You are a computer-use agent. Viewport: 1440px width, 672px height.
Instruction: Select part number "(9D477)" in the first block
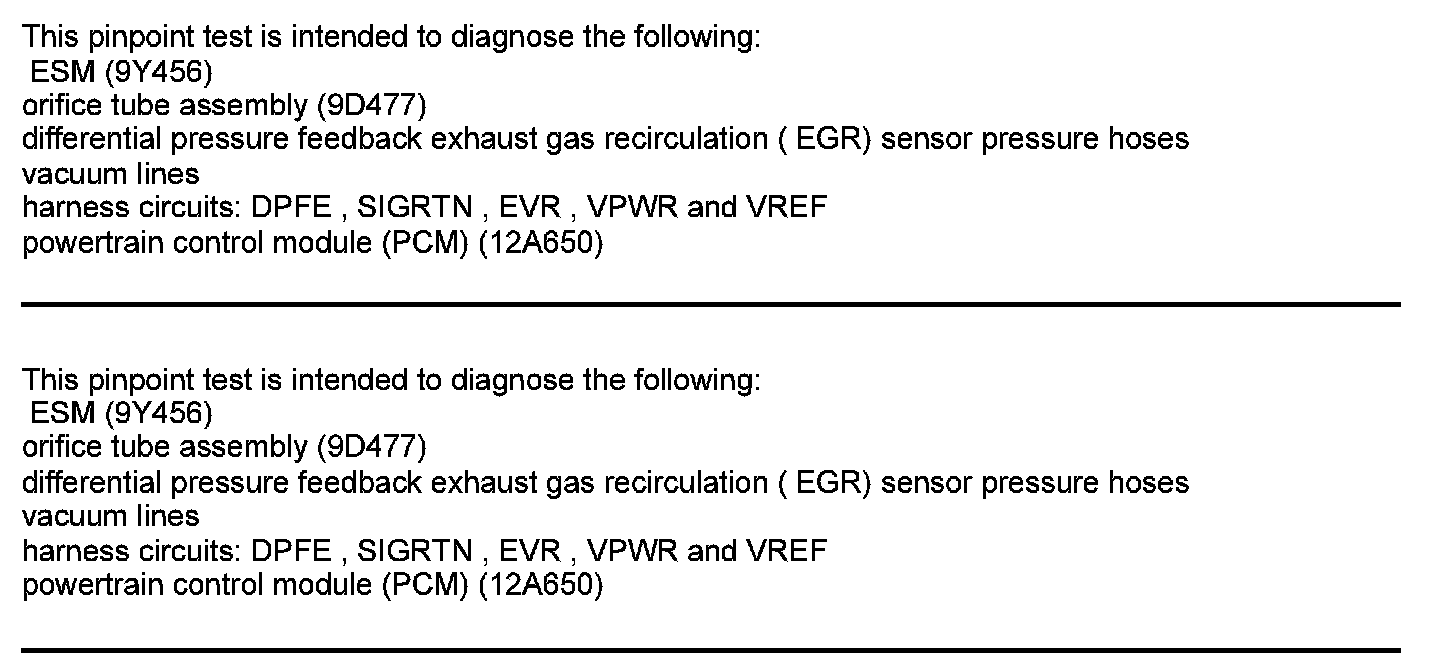coord(372,105)
